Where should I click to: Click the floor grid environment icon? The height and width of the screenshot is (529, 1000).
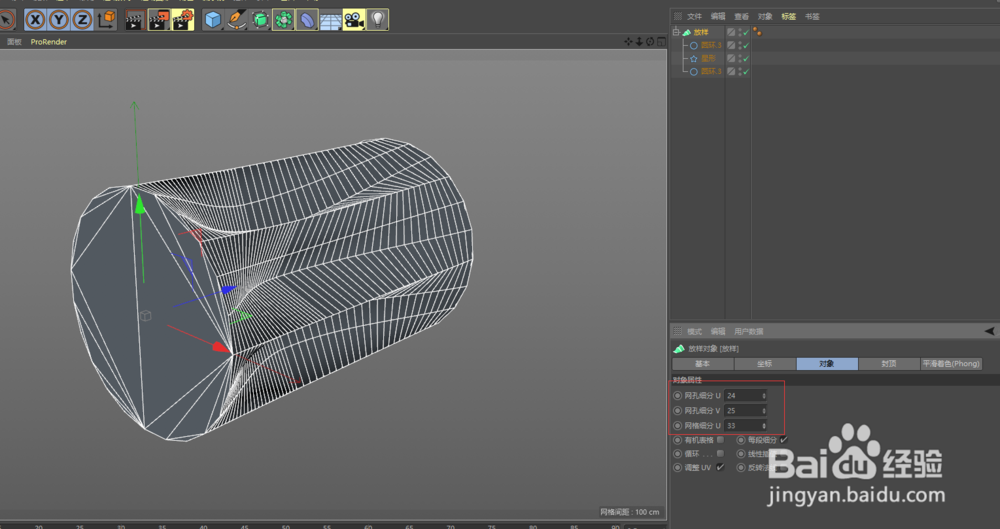coord(330,19)
